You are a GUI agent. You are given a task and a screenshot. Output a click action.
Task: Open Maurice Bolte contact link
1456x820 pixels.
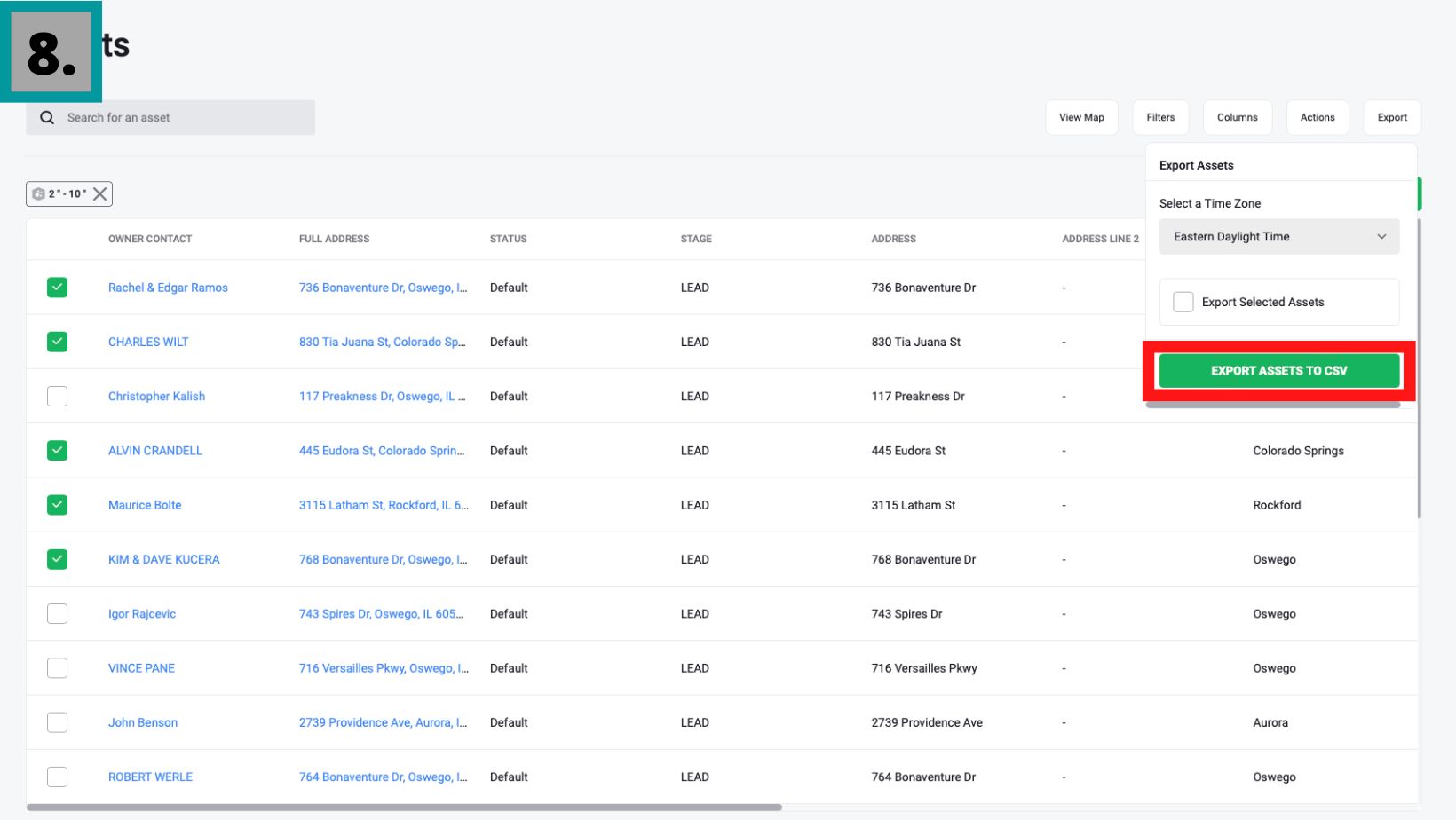[x=145, y=505]
